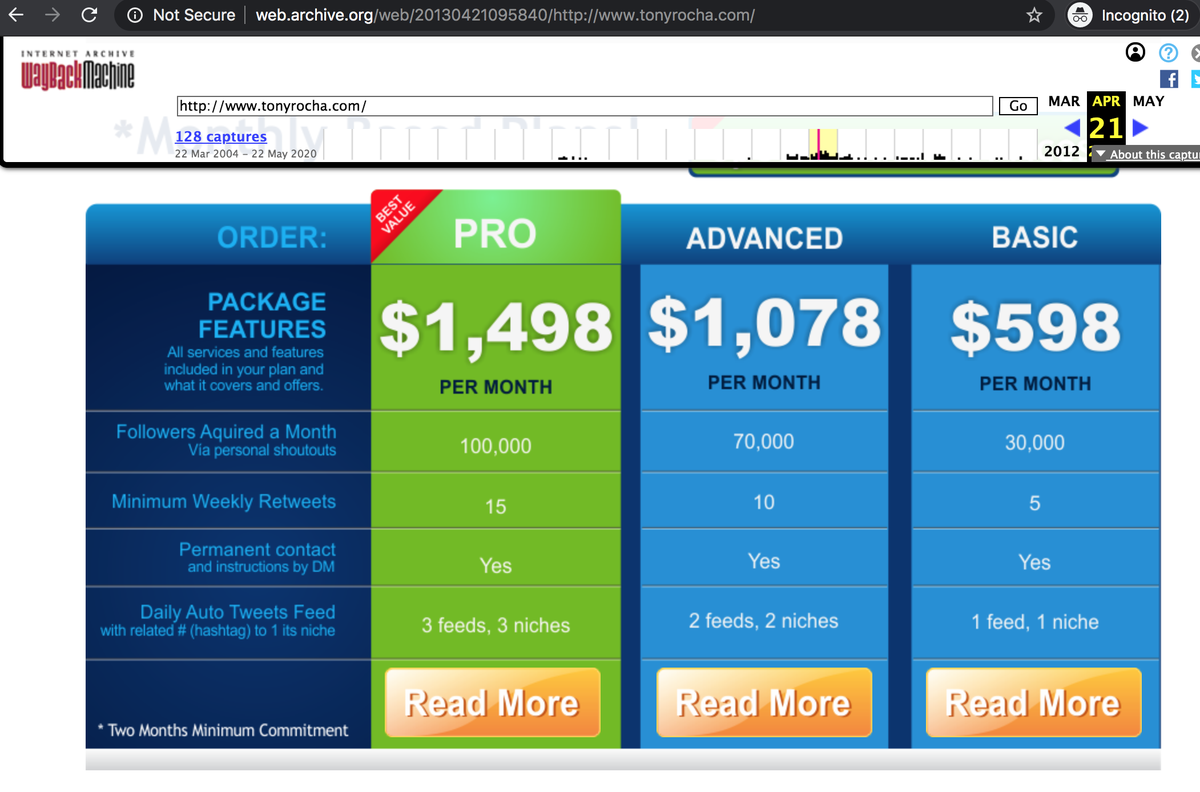The height and width of the screenshot is (792, 1200).
Task: Go to the next capture with right arrow
Action: tap(1140, 128)
